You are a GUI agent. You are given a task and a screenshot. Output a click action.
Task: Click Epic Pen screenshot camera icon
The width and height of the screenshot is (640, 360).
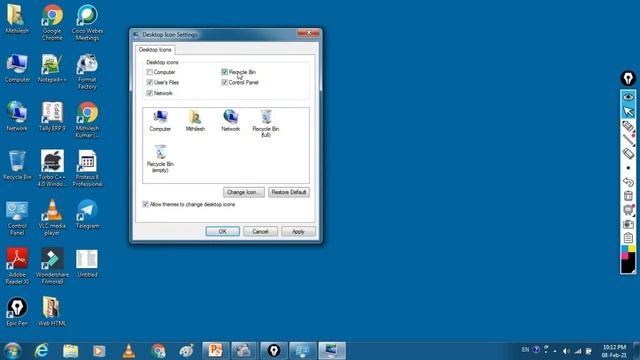628,224
